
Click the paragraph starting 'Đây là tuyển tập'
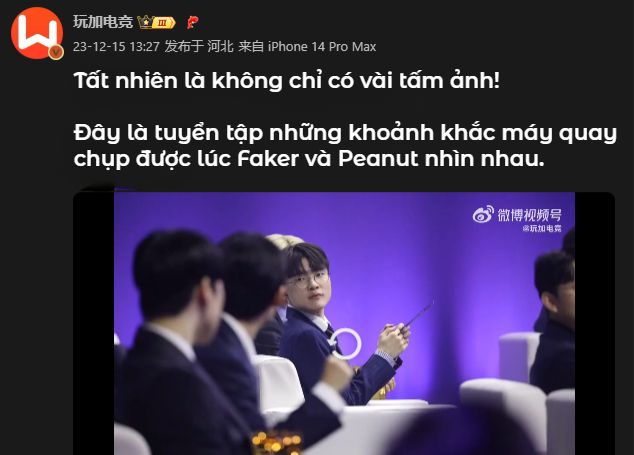345,145
